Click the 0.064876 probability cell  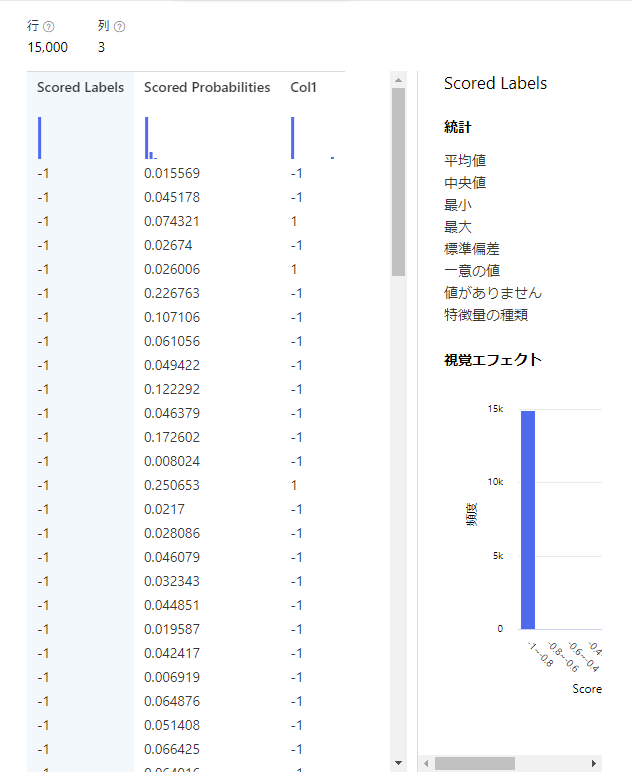[x=172, y=701]
